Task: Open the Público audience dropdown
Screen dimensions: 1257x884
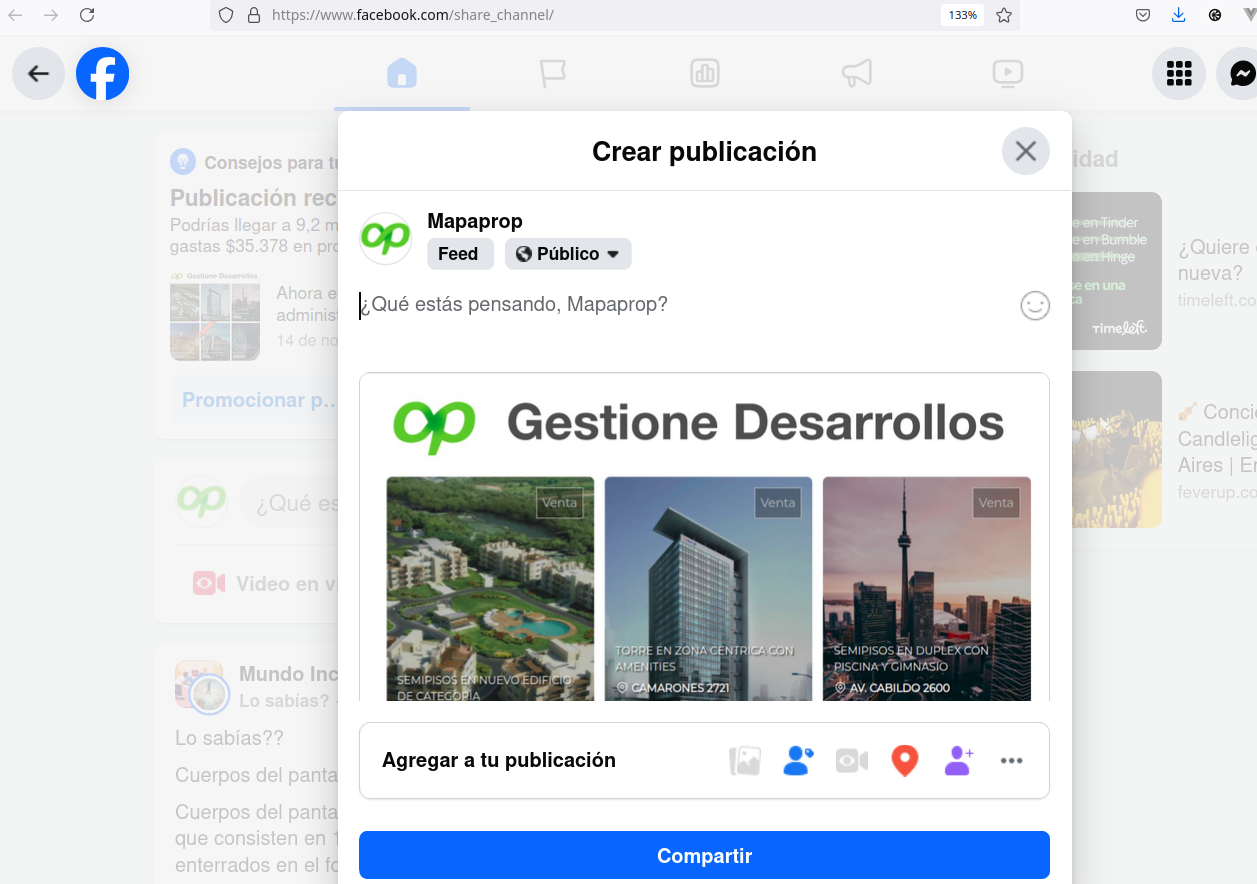Action: (x=568, y=254)
